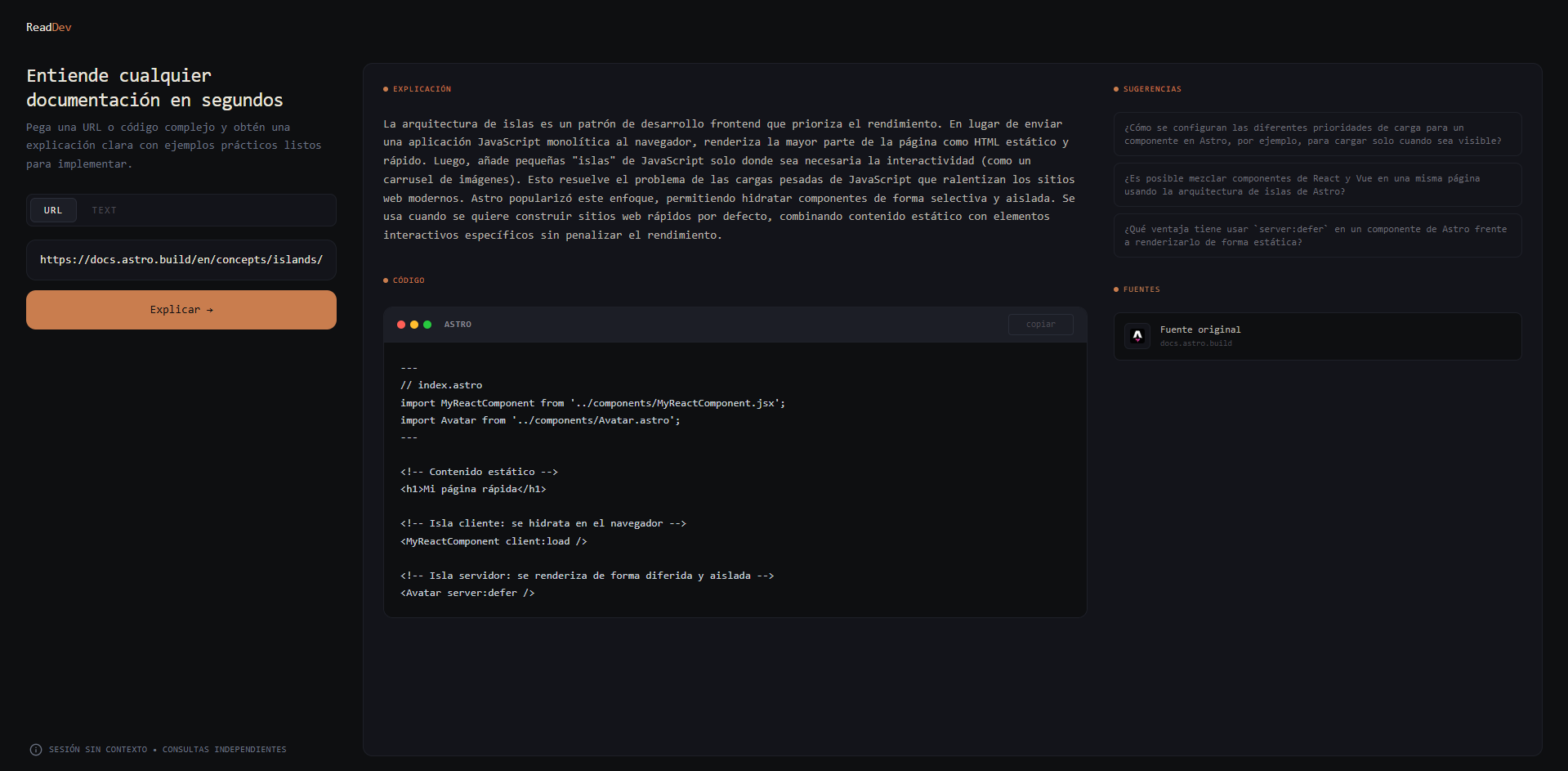This screenshot has height=771, width=1568.
Task: Select the URL input mode tab
Action: coord(53,210)
